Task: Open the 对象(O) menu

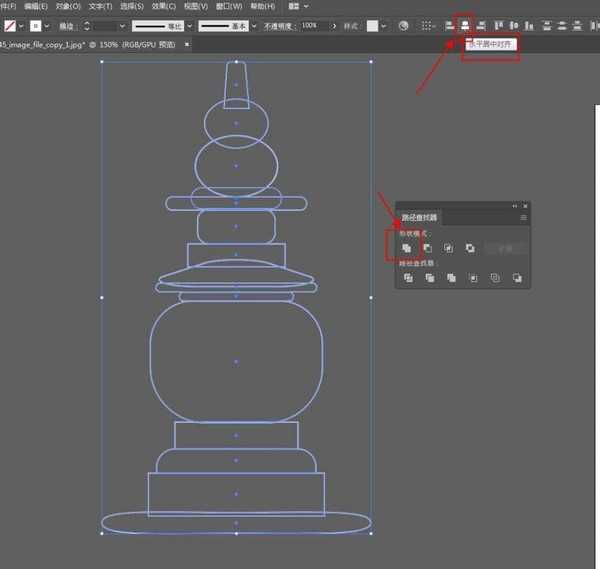Action: [x=68, y=6]
